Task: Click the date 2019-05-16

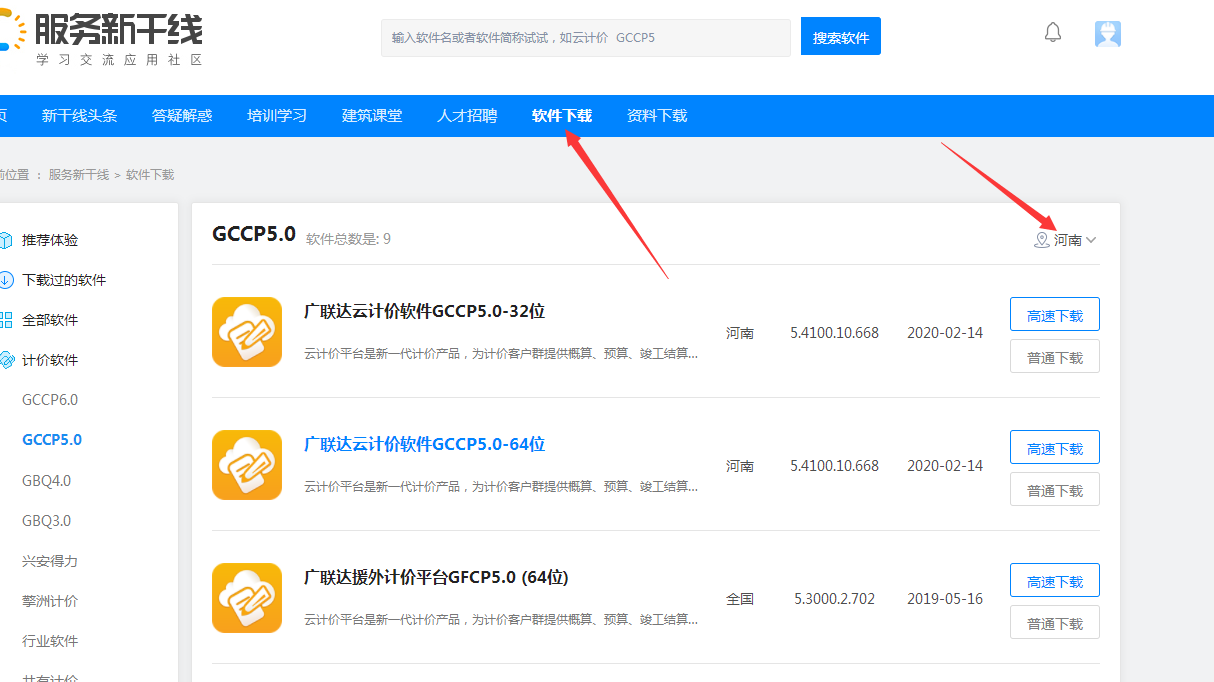Action: tap(945, 599)
